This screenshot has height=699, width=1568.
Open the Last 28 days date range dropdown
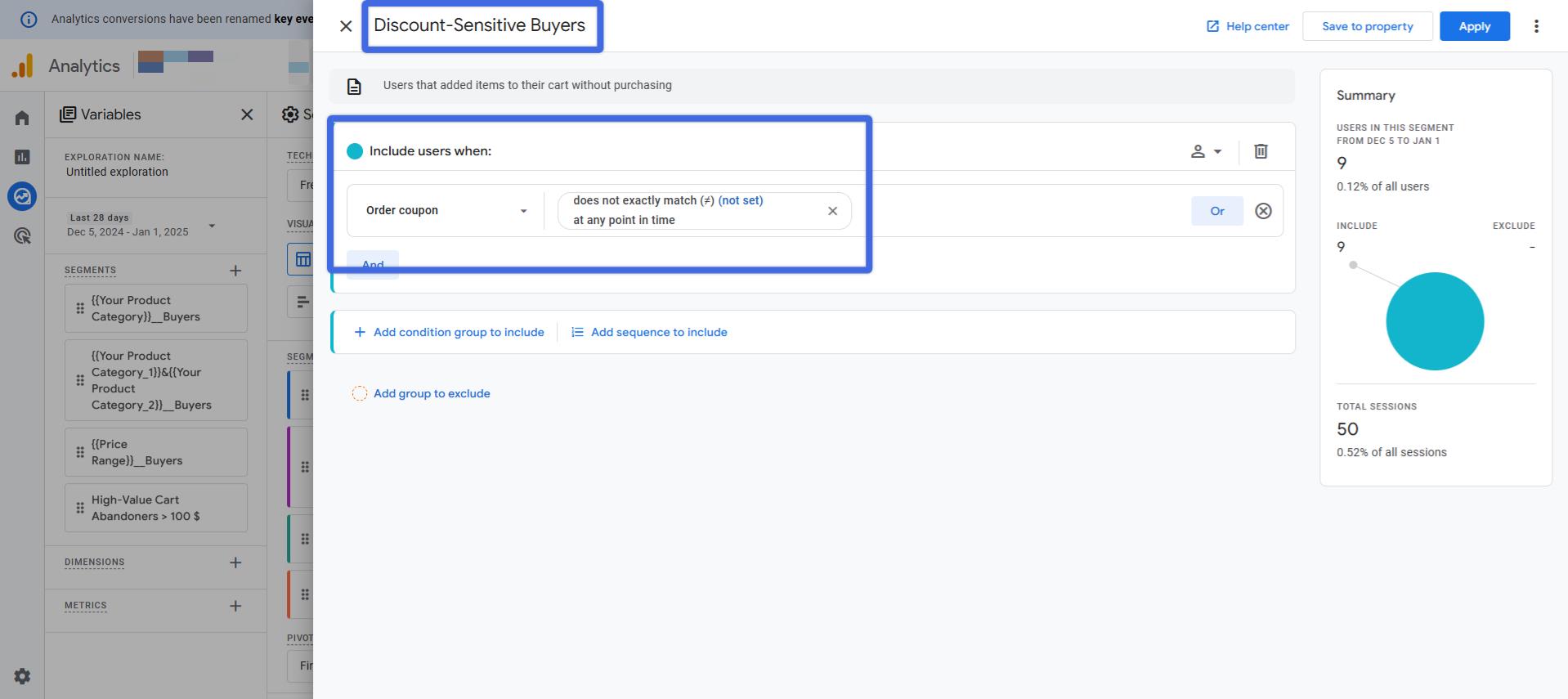[x=141, y=225]
